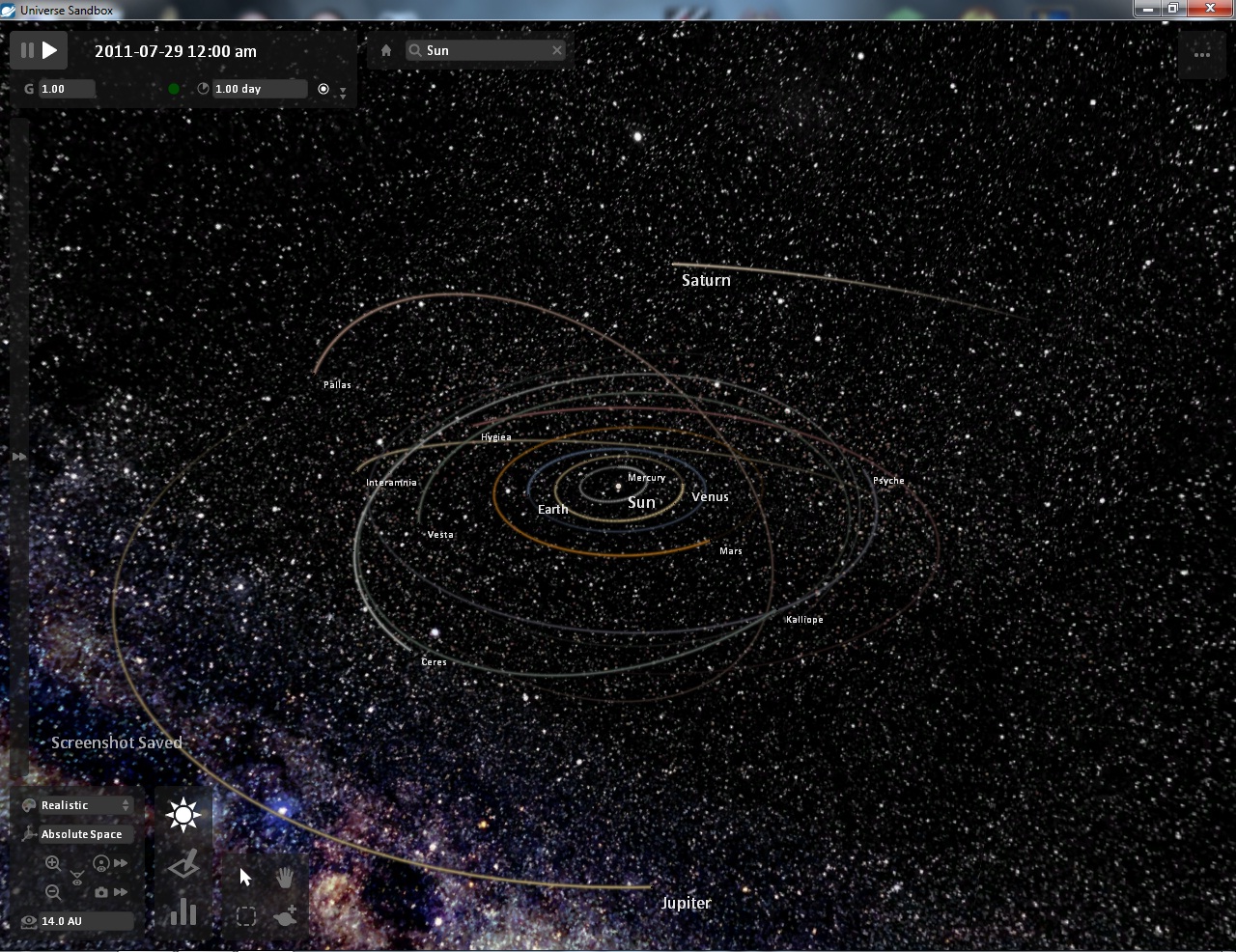Image resolution: width=1236 pixels, height=952 pixels.
Task: Click the zoom in magnifier icon
Action: click(x=53, y=863)
